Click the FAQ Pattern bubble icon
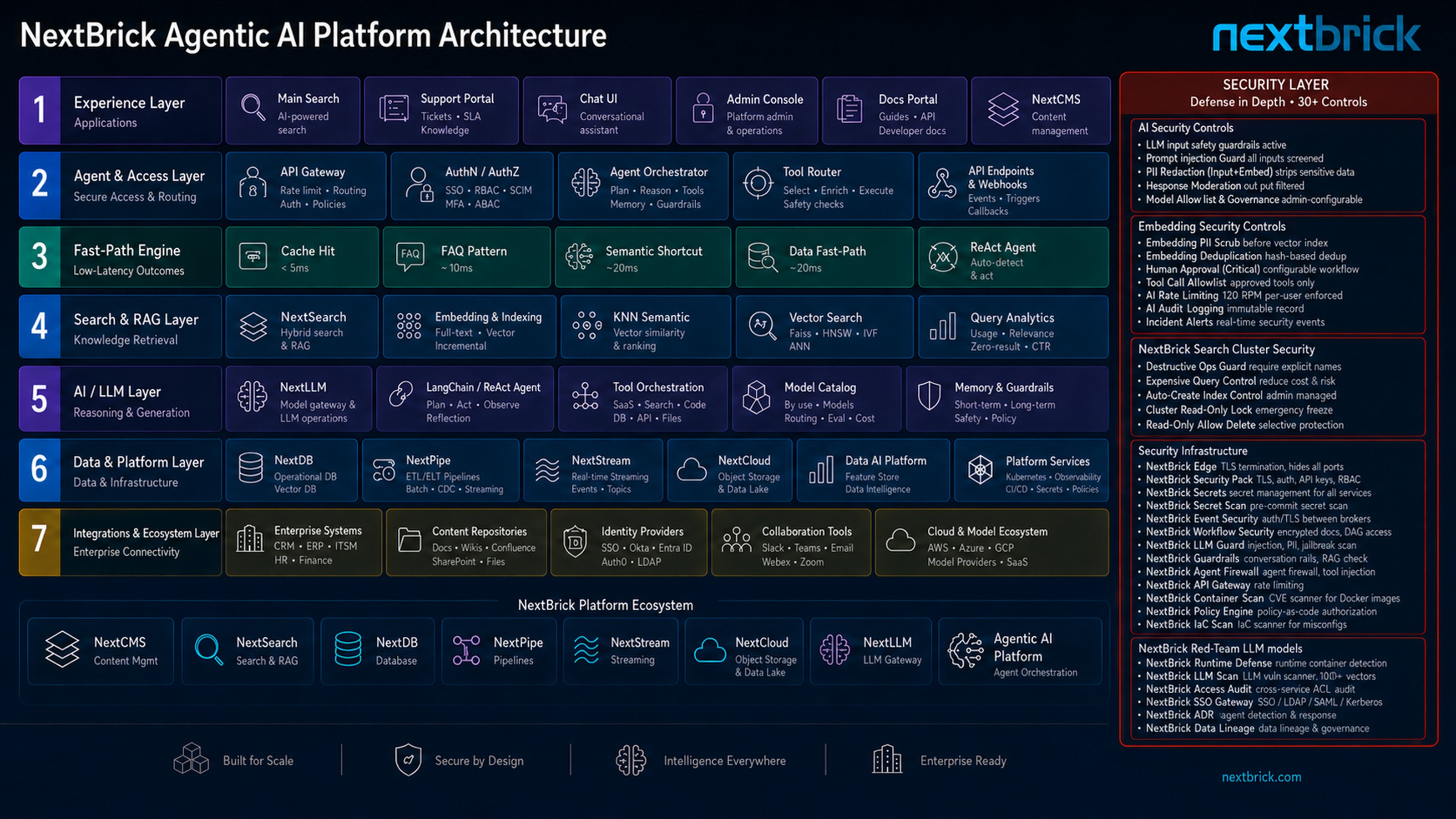Image resolution: width=1456 pixels, height=819 pixels. point(410,256)
